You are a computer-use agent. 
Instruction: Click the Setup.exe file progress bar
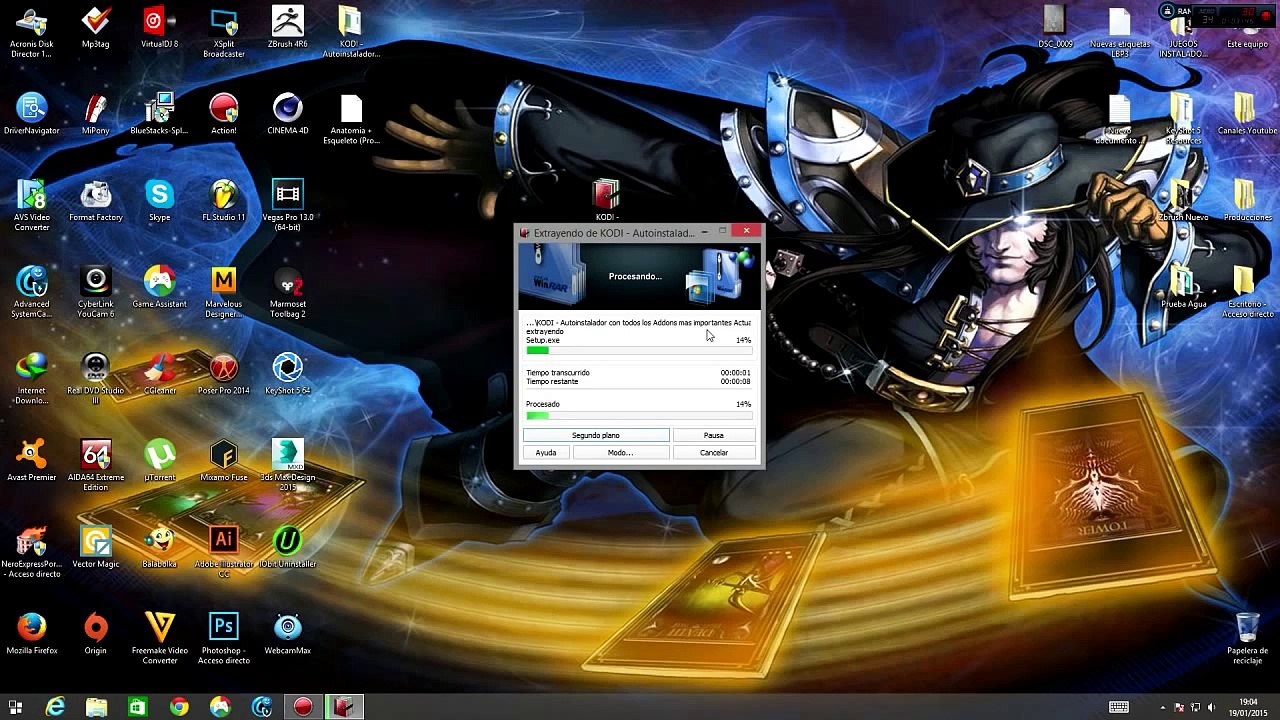click(639, 351)
